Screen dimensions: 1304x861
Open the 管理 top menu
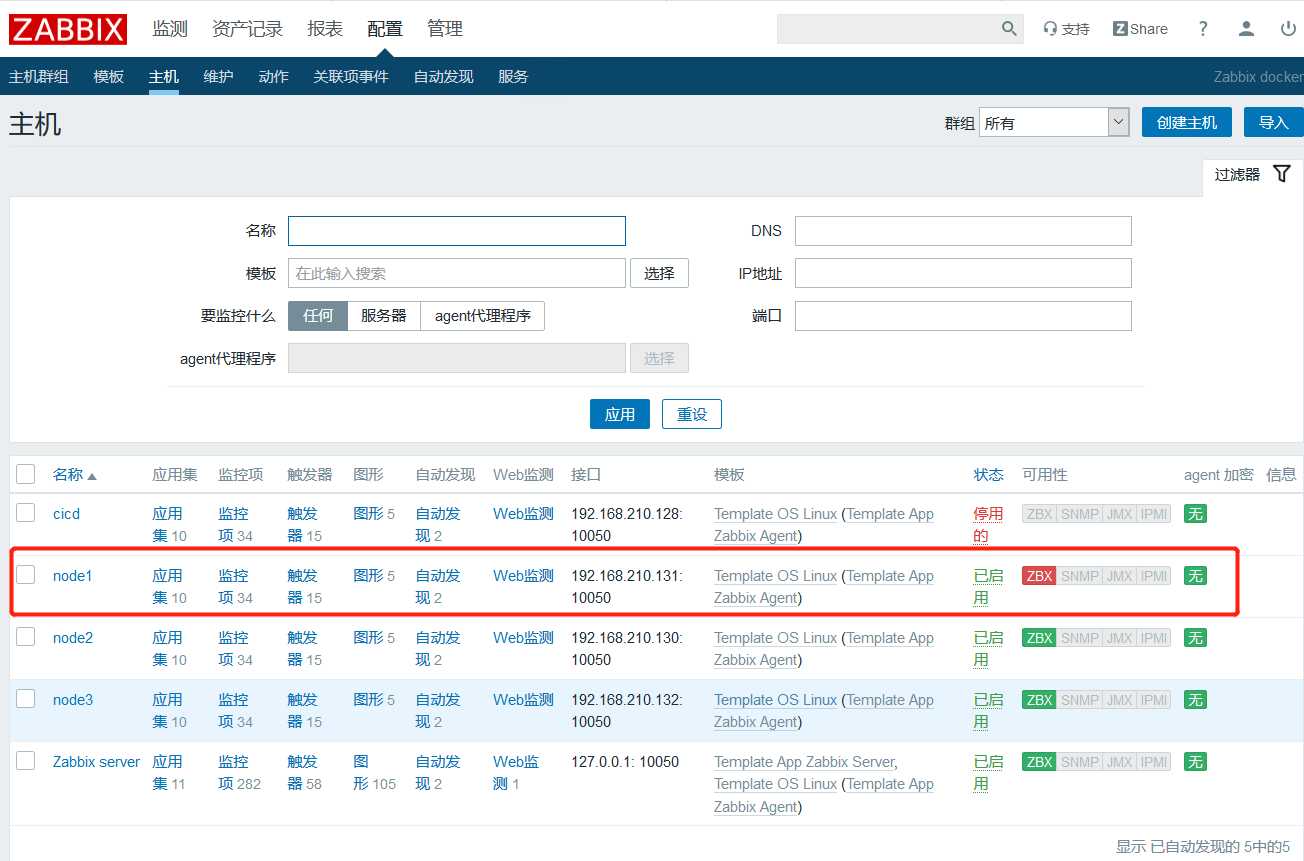coord(445,29)
